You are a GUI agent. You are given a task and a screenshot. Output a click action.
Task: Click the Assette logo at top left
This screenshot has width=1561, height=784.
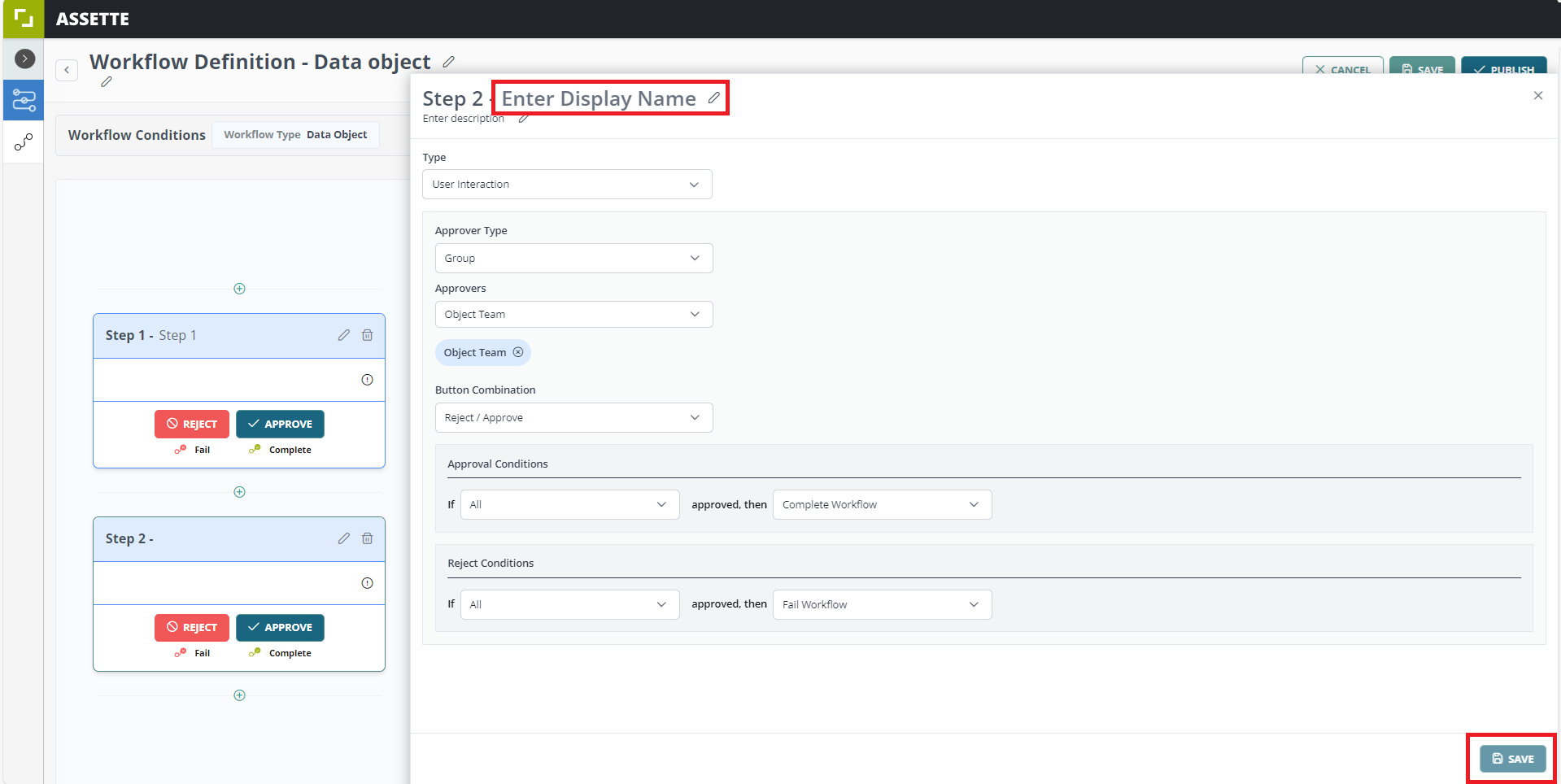coord(22,18)
